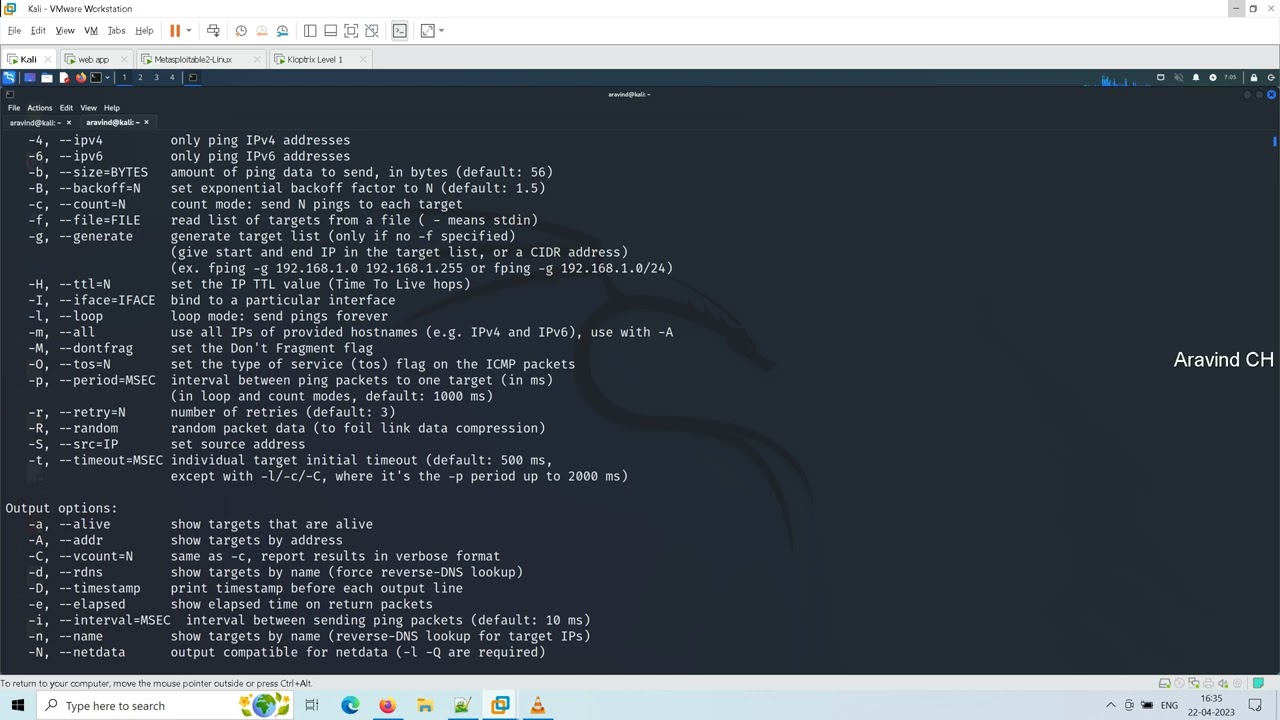Pause the virtual machine from the toolbar
This screenshot has height=720, width=1280.
[175, 31]
